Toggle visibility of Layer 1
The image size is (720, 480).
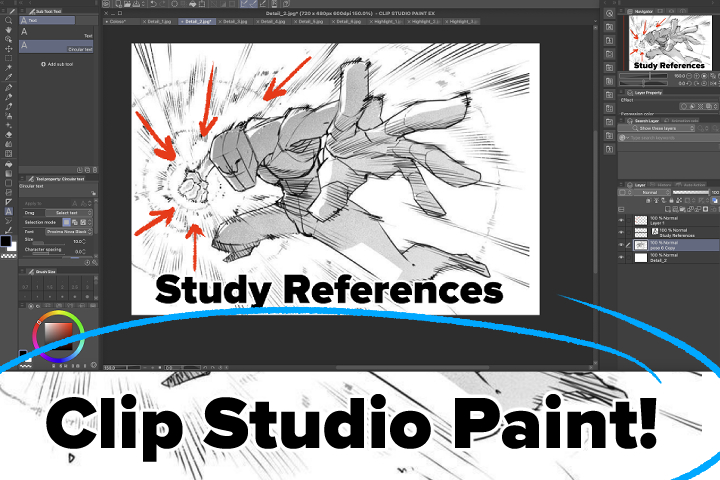[621, 220]
